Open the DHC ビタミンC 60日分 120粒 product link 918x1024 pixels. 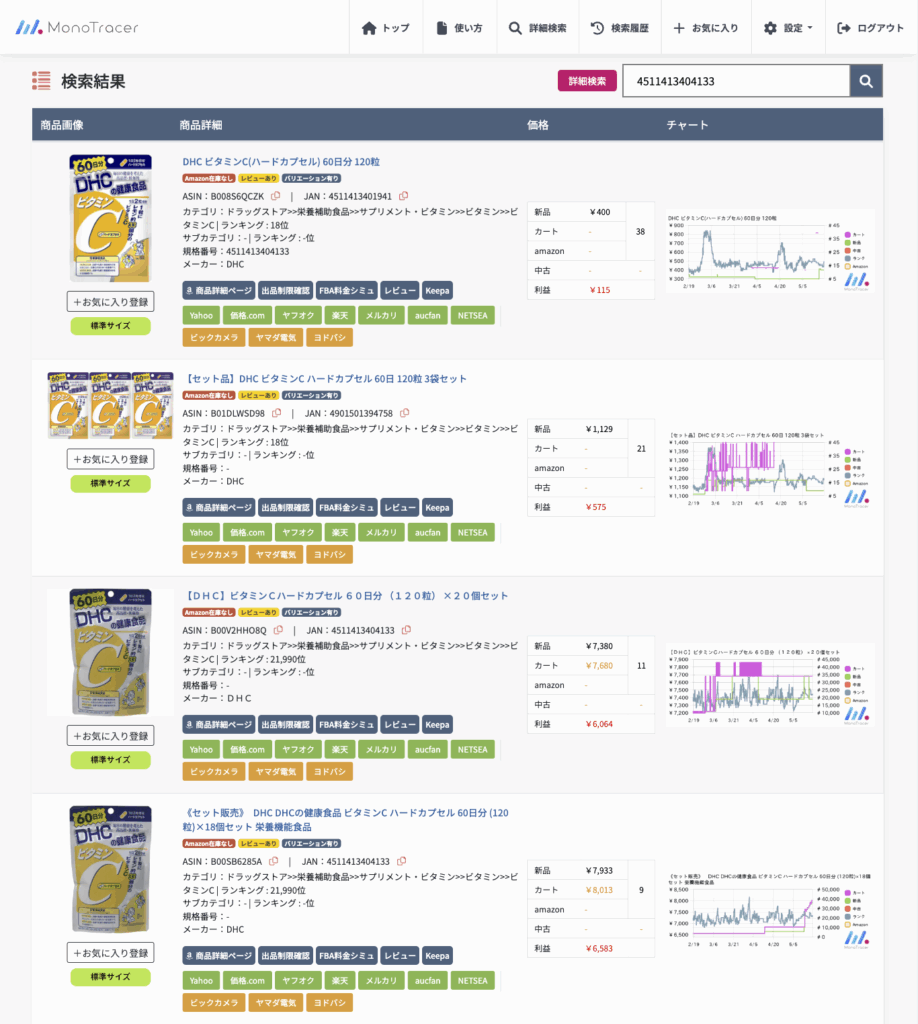point(281,161)
